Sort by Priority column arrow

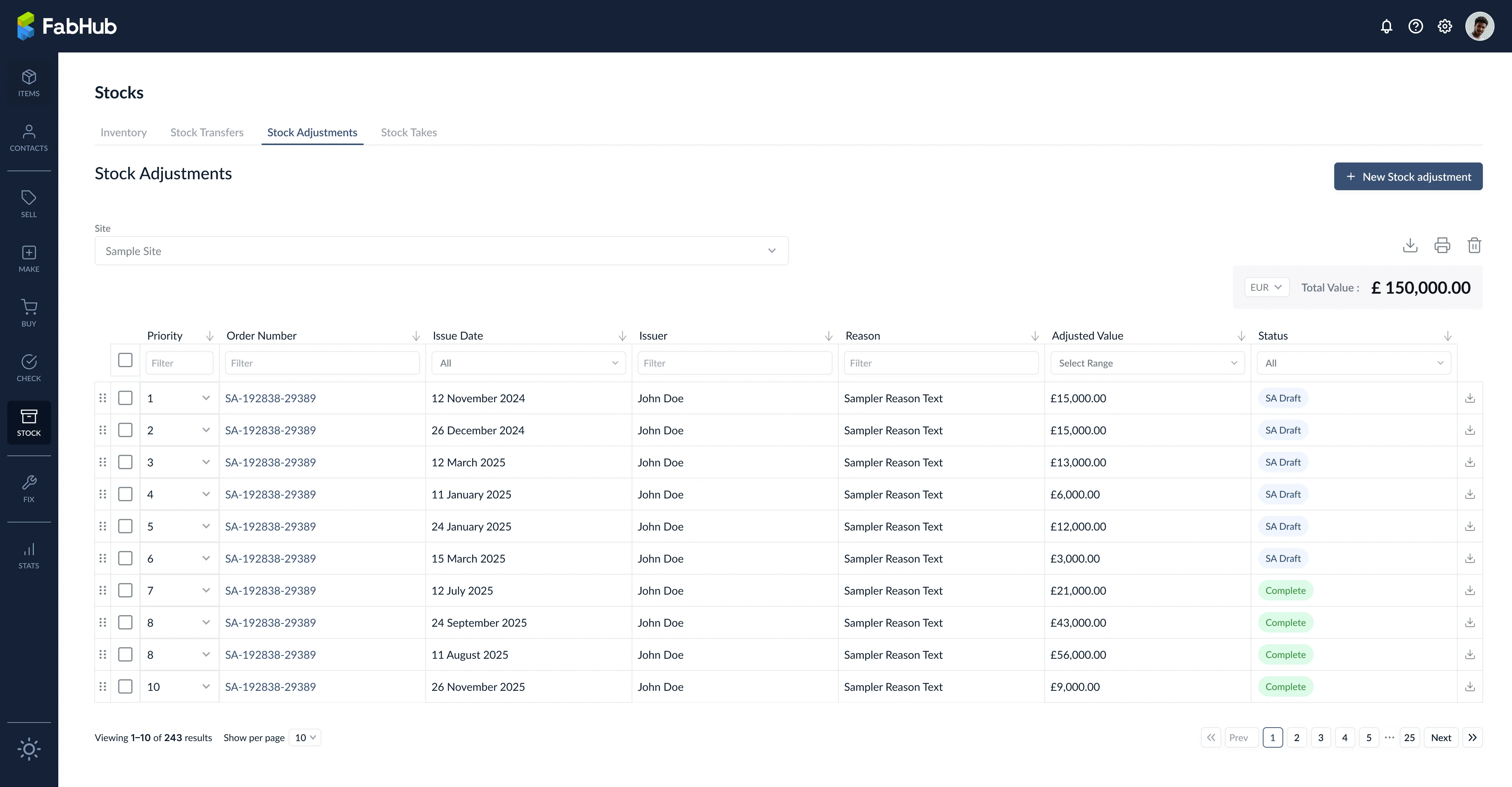point(209,336)
